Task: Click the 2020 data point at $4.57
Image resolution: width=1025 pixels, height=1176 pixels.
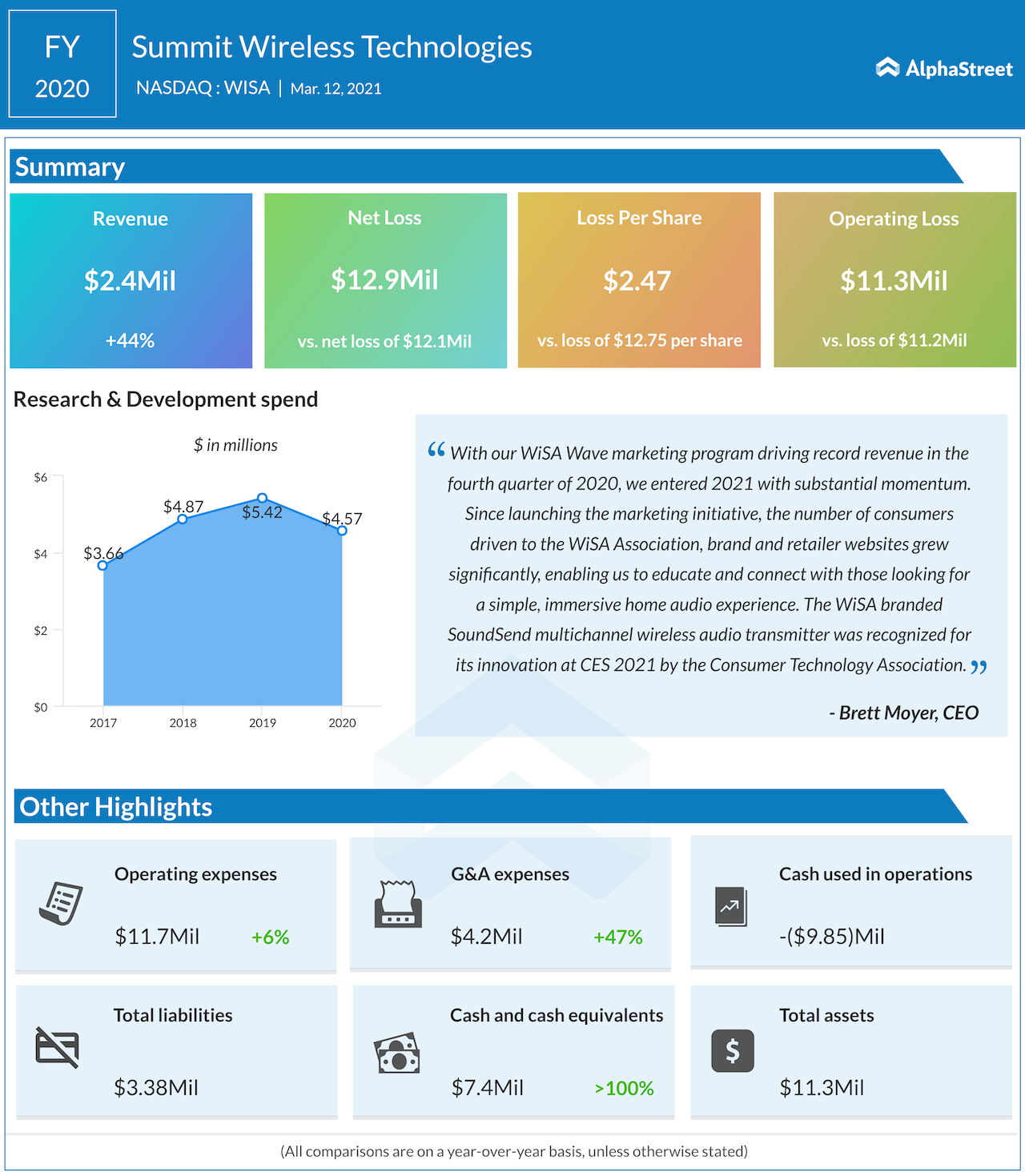Action: point(342,531)
